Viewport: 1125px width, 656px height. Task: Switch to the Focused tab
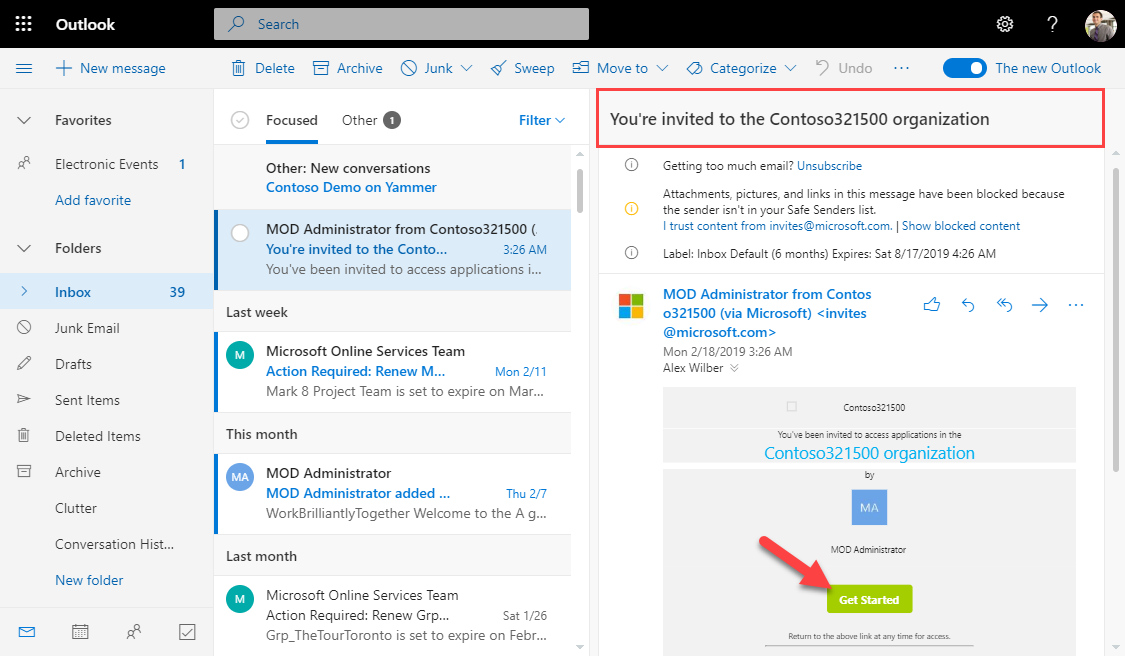point(291,120)
